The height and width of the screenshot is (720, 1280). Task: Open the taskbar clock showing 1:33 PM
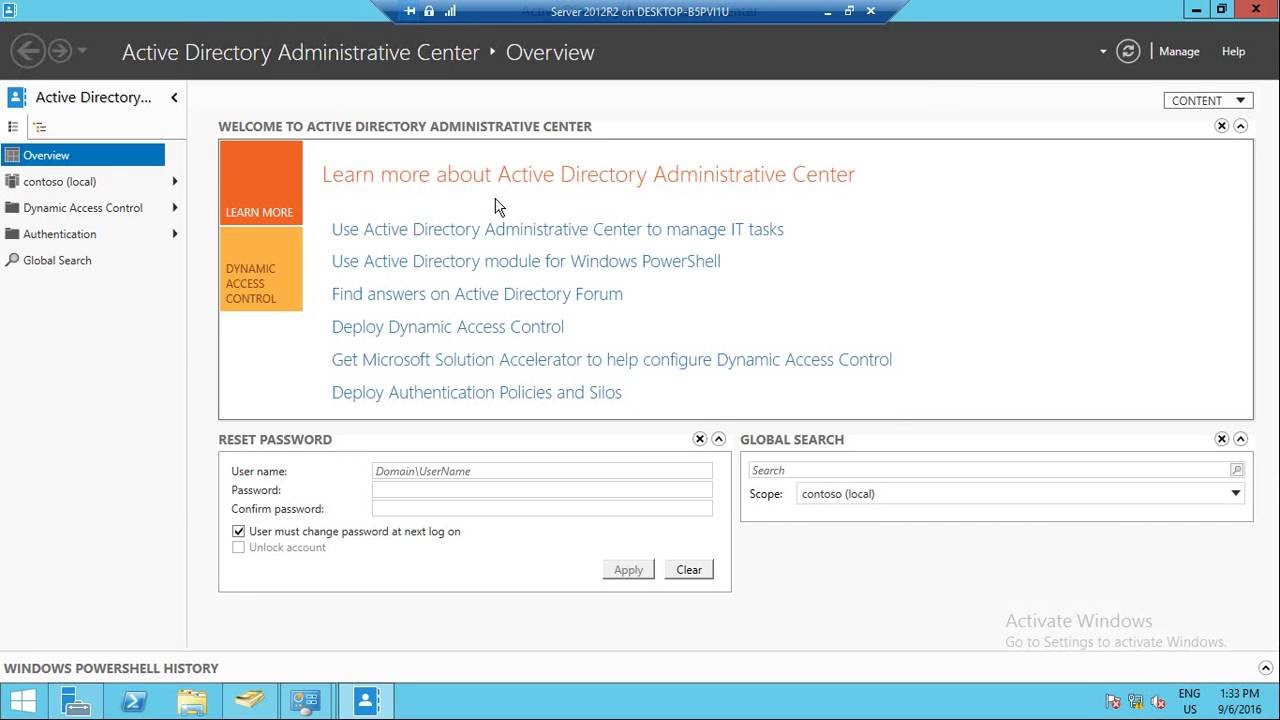1240,701
